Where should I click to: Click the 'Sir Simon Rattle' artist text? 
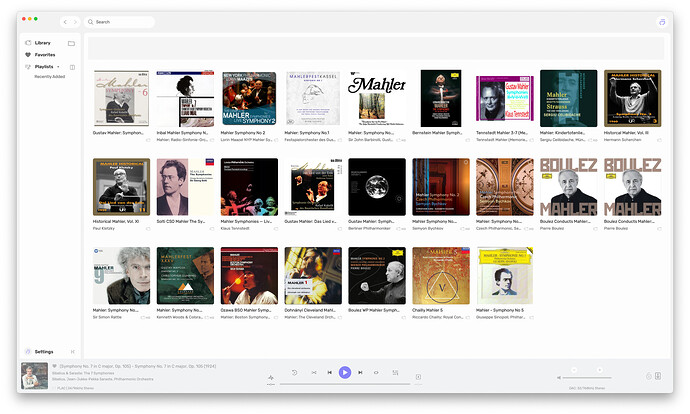[x=107, y=317]
